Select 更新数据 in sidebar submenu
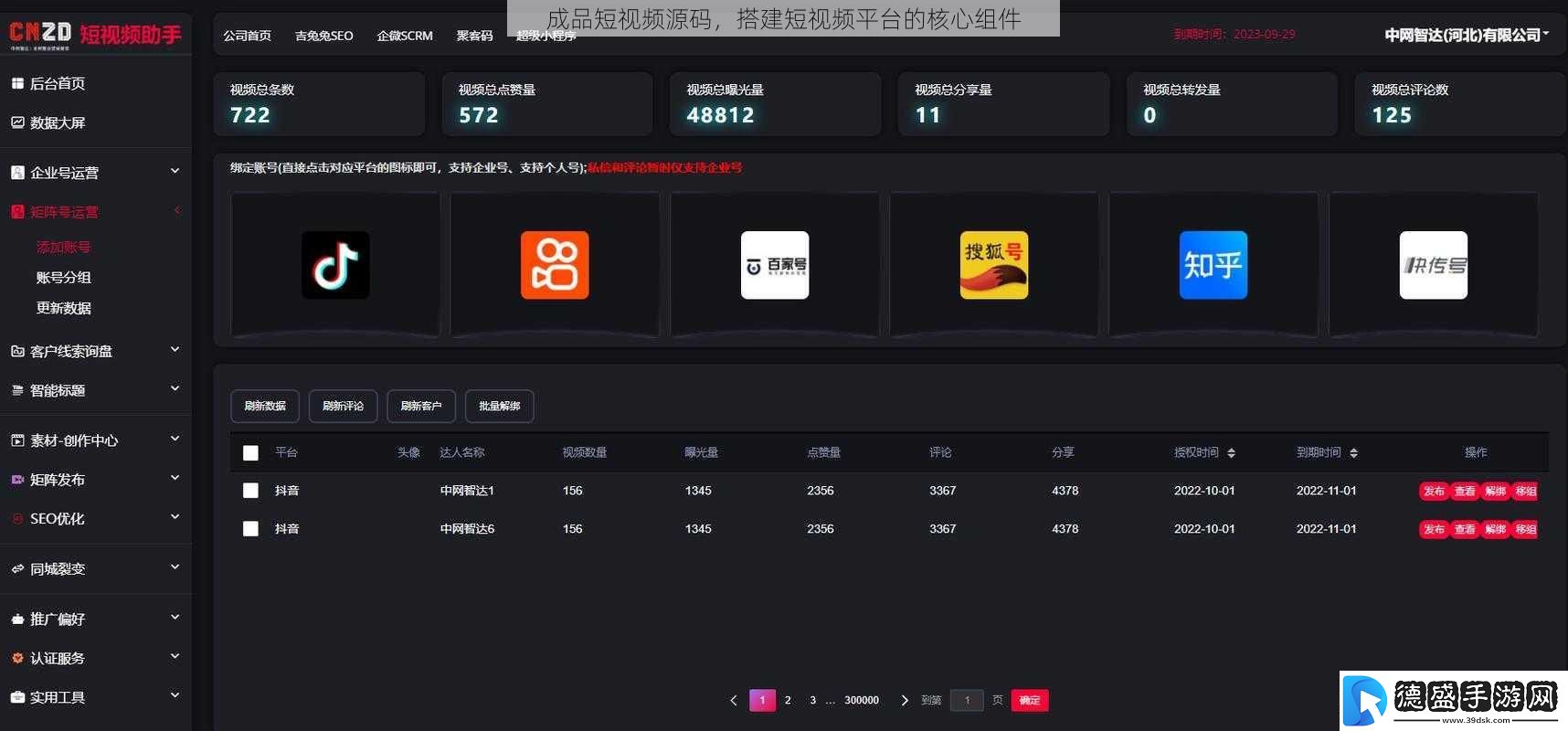 pos(63,308)
